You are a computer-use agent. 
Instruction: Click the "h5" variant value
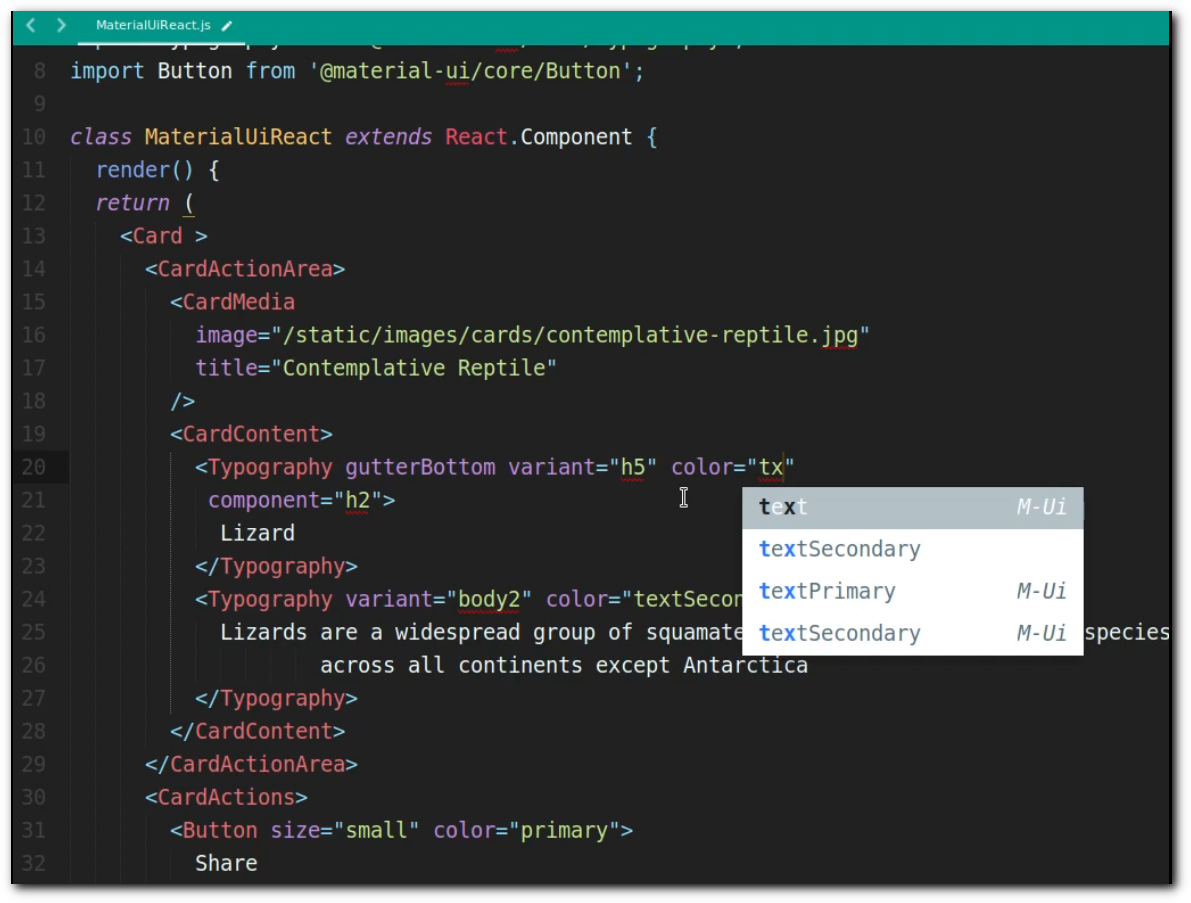pos(632,467)
